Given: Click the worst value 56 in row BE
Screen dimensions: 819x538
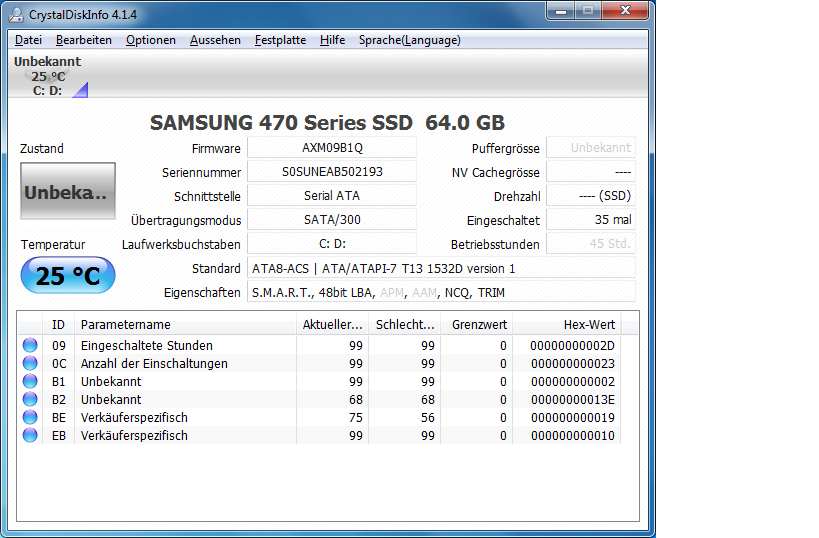Looking at the screenshot, I should click(x=428, y=418).
